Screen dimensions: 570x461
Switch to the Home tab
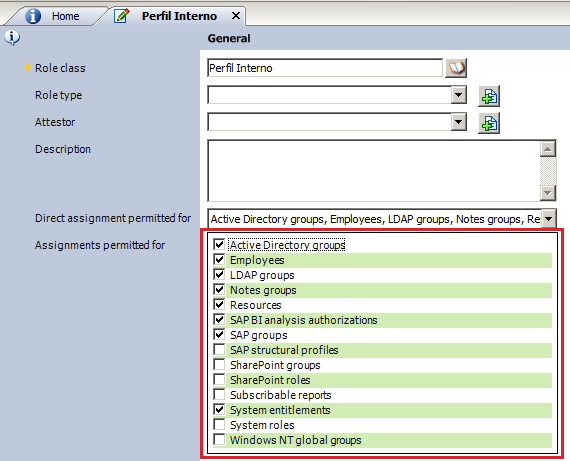(x=65, y=16)
